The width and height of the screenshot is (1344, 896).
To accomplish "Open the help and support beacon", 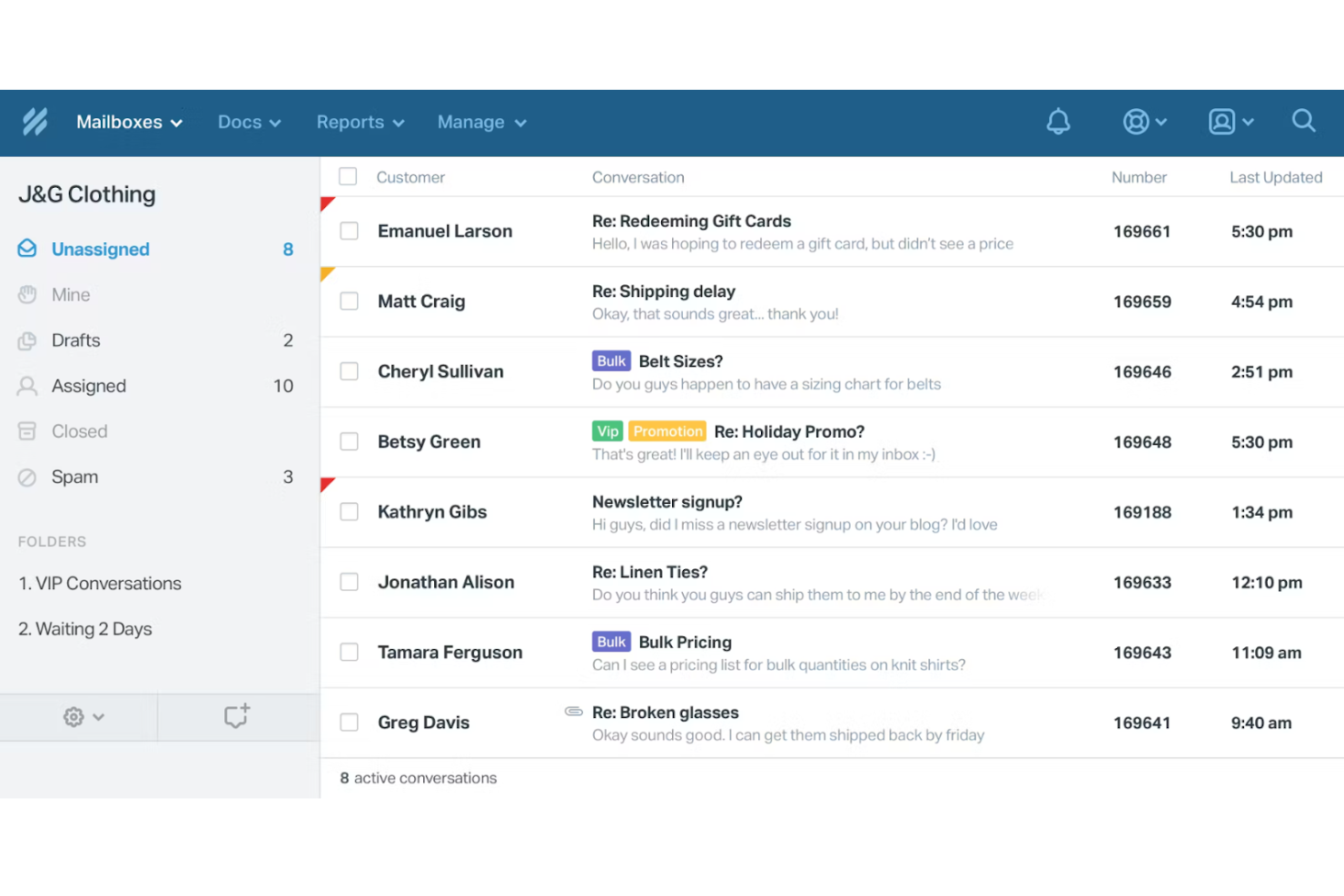I will click(1138, 122).
